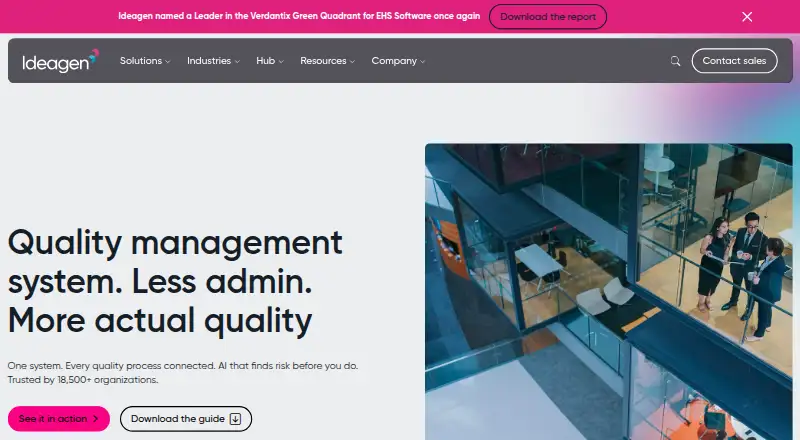
Task: Click Download the report button
Action: (x=548, y=17)
